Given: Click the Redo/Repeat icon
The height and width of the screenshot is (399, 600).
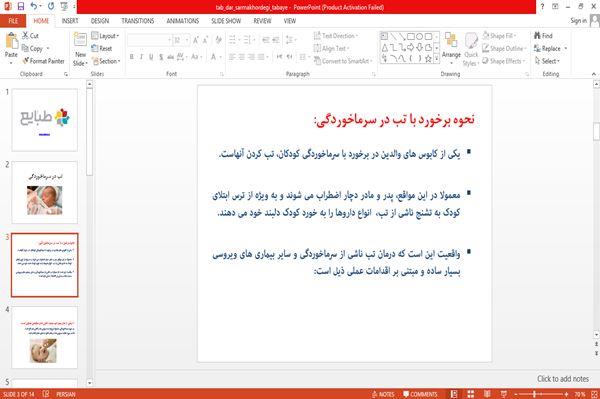Looking at the screenshot, I should click(x=51, y=7).
